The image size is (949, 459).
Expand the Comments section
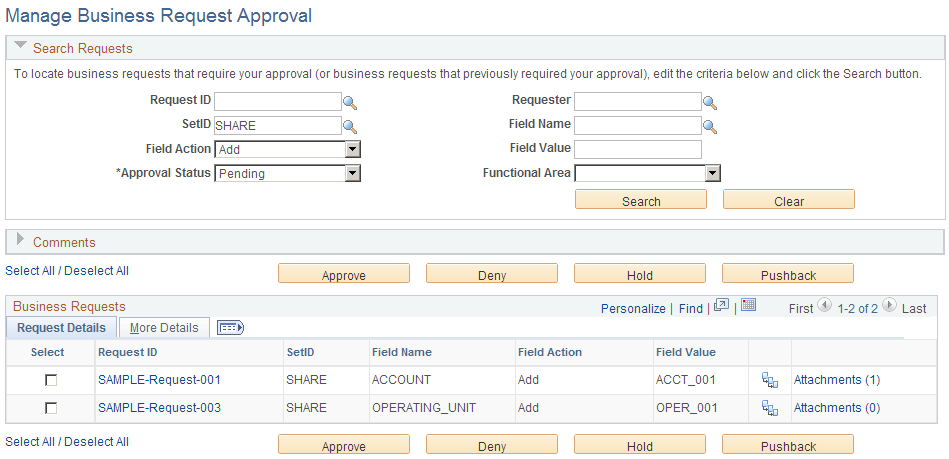click(x=21, y=240)
